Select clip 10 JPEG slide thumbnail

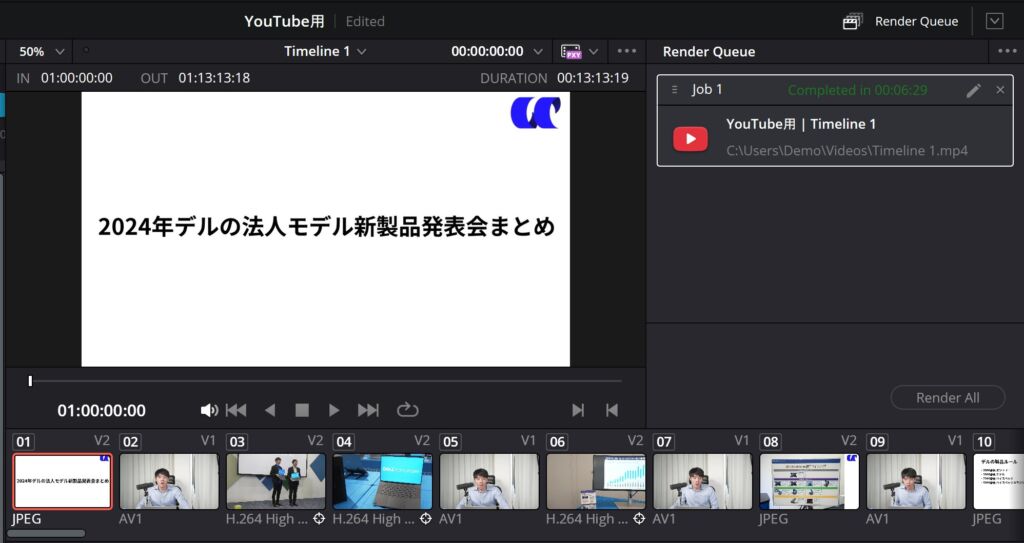pos(999,482)
